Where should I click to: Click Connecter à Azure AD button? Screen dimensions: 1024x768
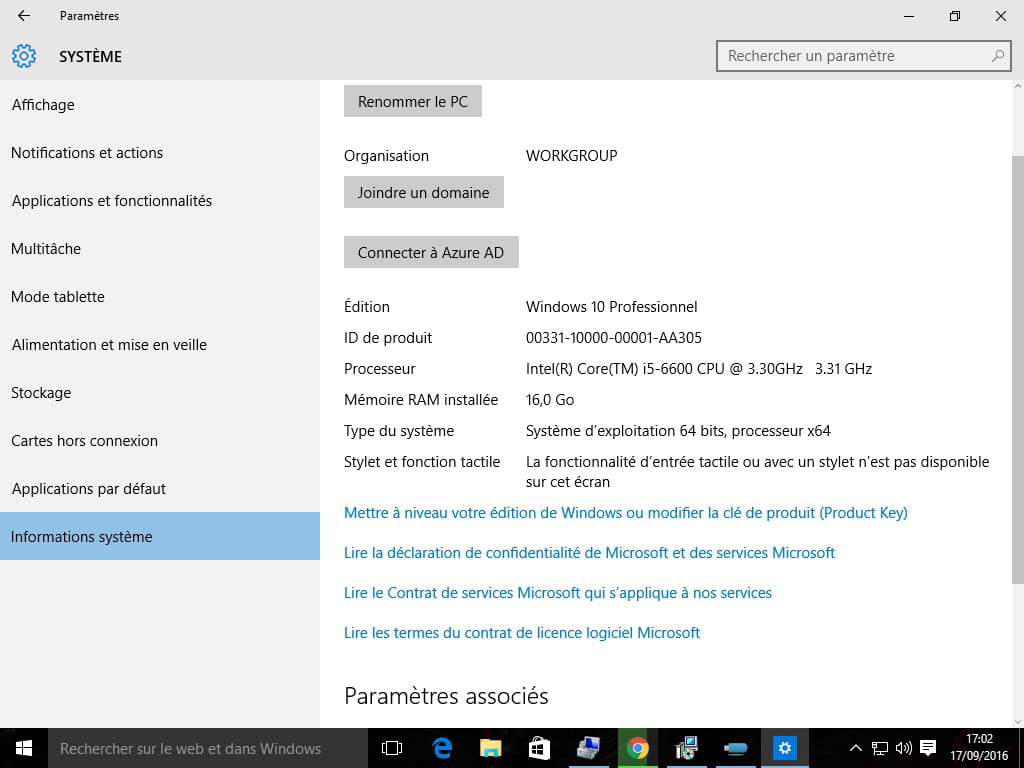coord(431,252)
